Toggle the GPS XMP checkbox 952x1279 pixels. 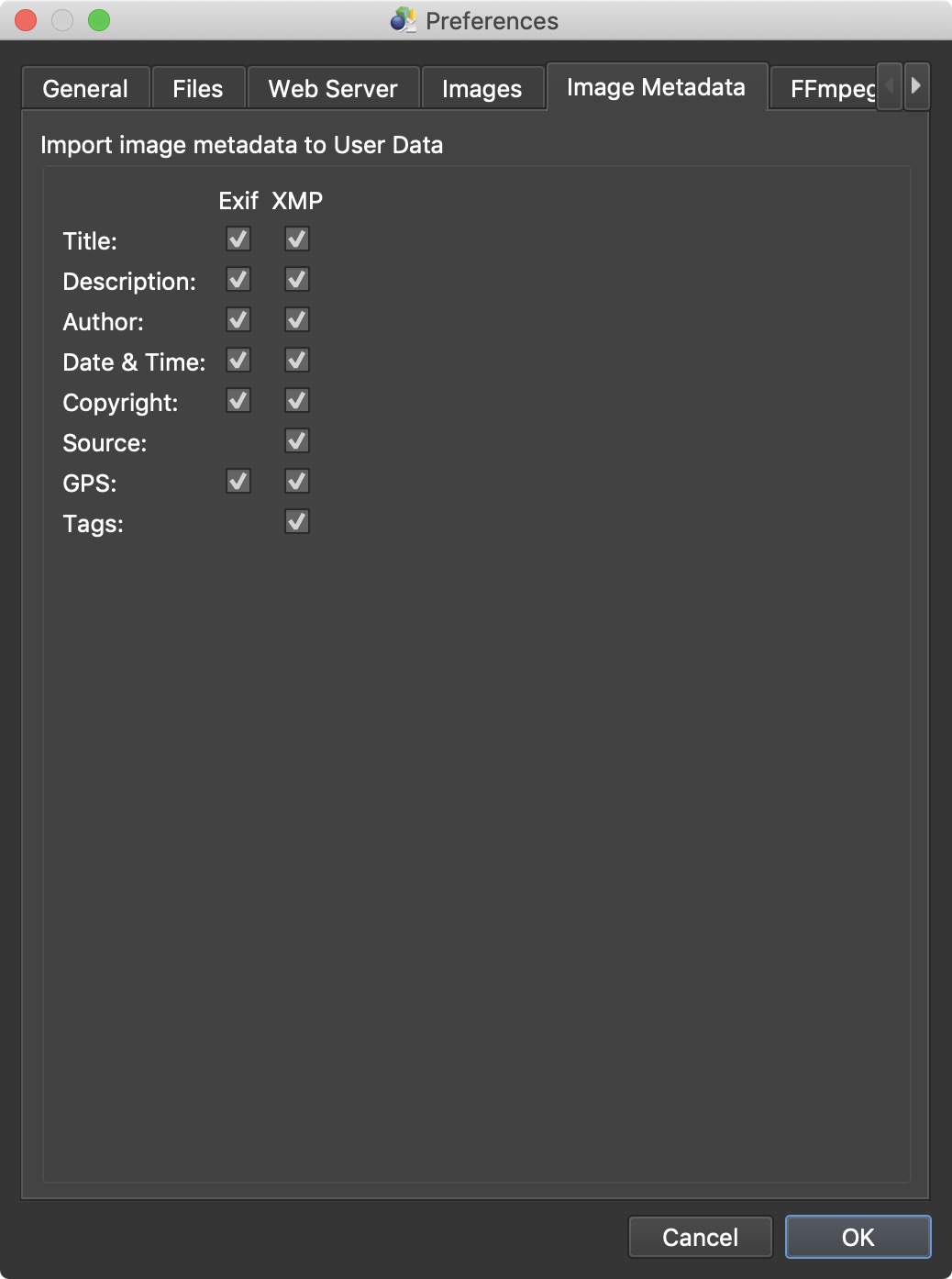[297, 482]
